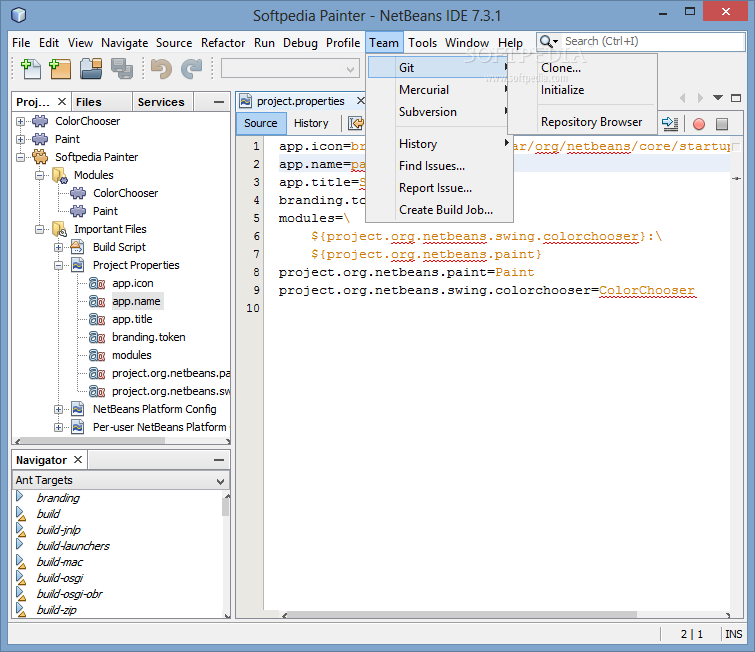Click the last edit icon beside History
The image size is (755, 652).
pos(356,123)
